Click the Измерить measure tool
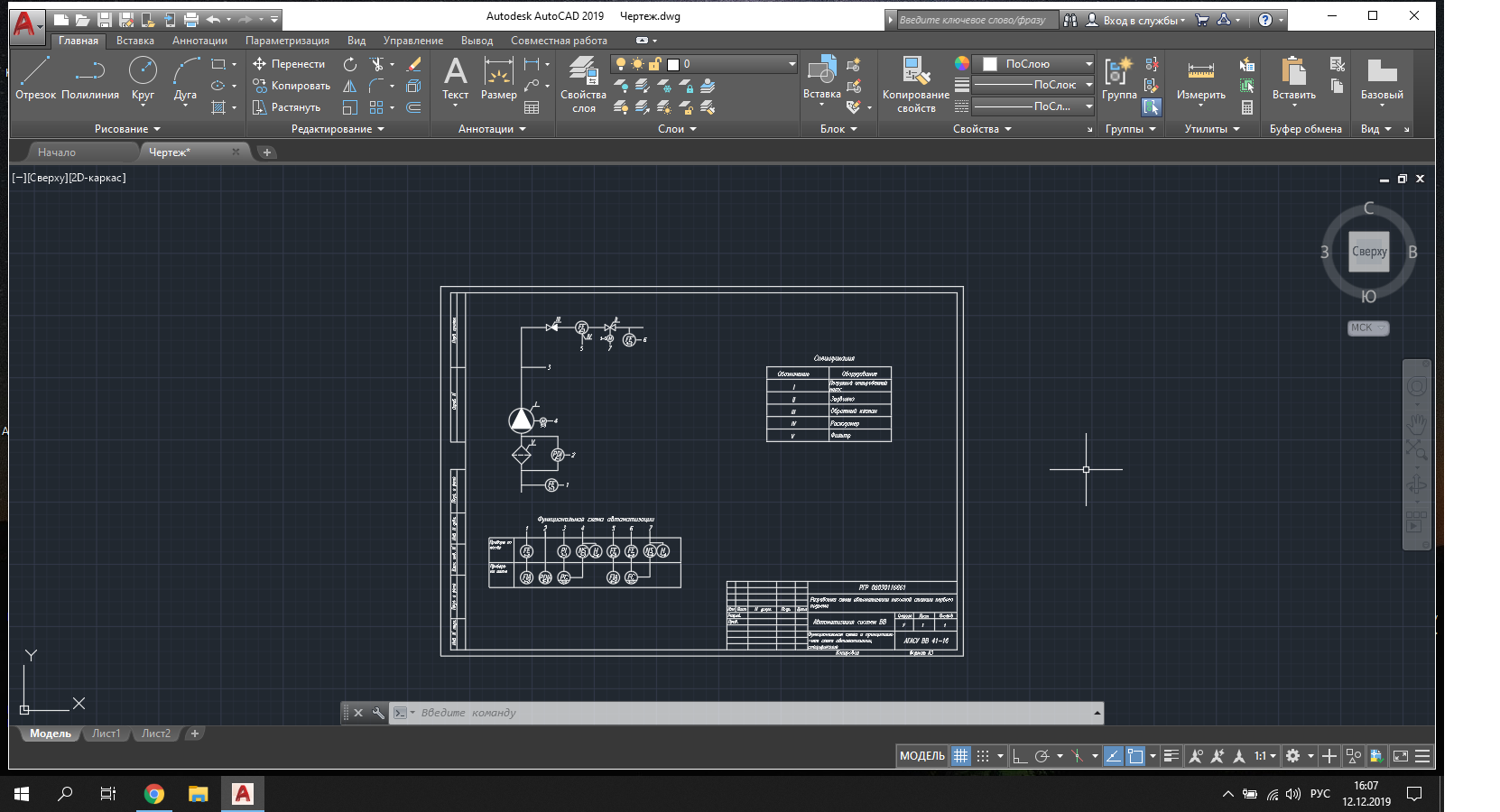The height and width of the screenshot is (812, 1500). click(1201, 78)
